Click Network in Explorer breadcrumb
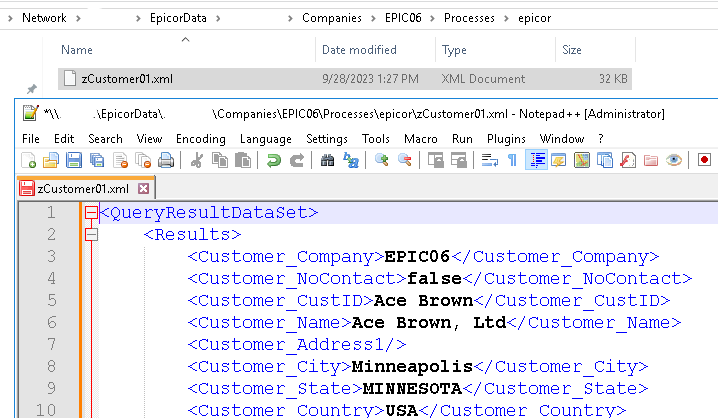Screen dimensions: 718x418 coord(44,18)
